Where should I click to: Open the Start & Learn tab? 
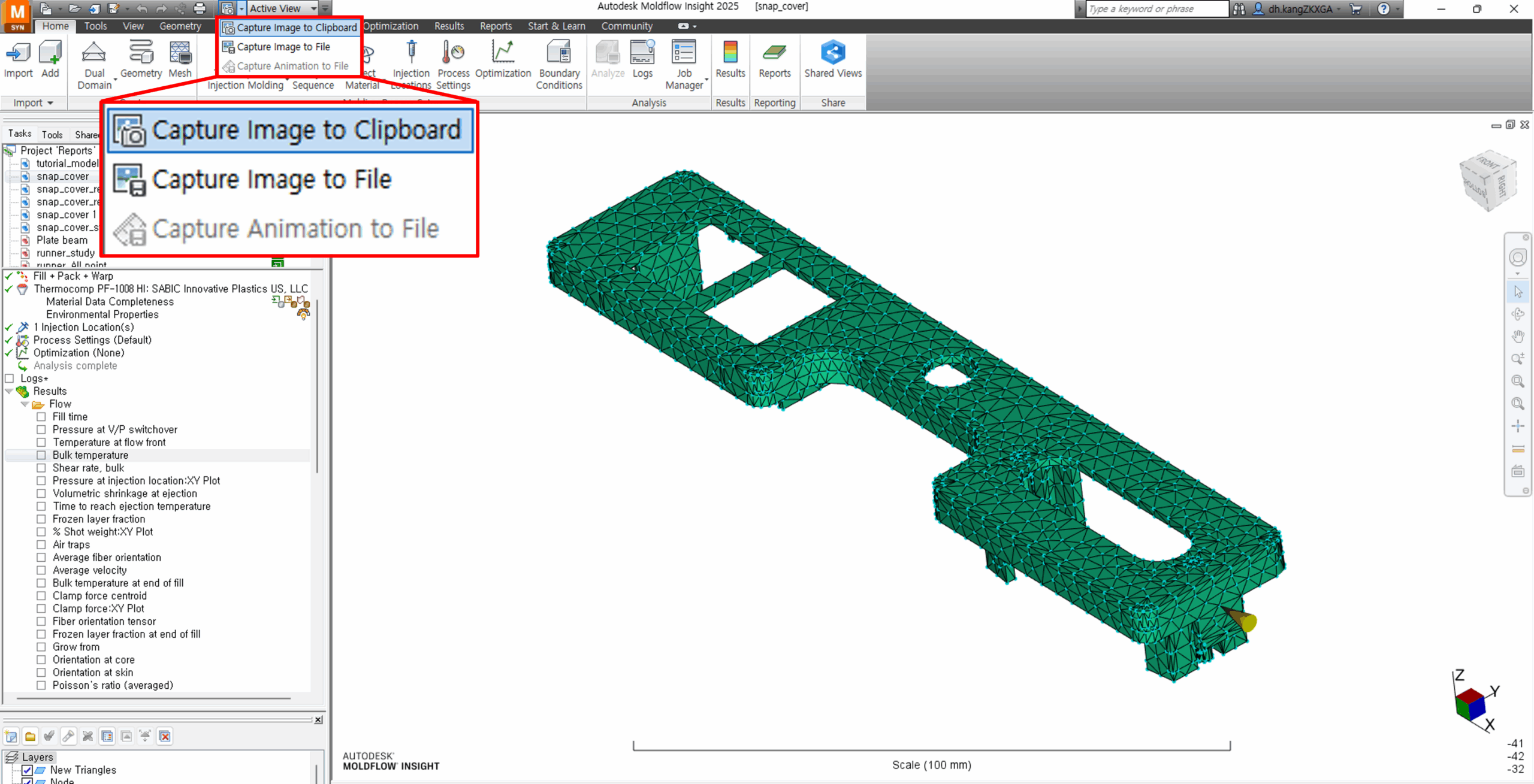point(556,26)
